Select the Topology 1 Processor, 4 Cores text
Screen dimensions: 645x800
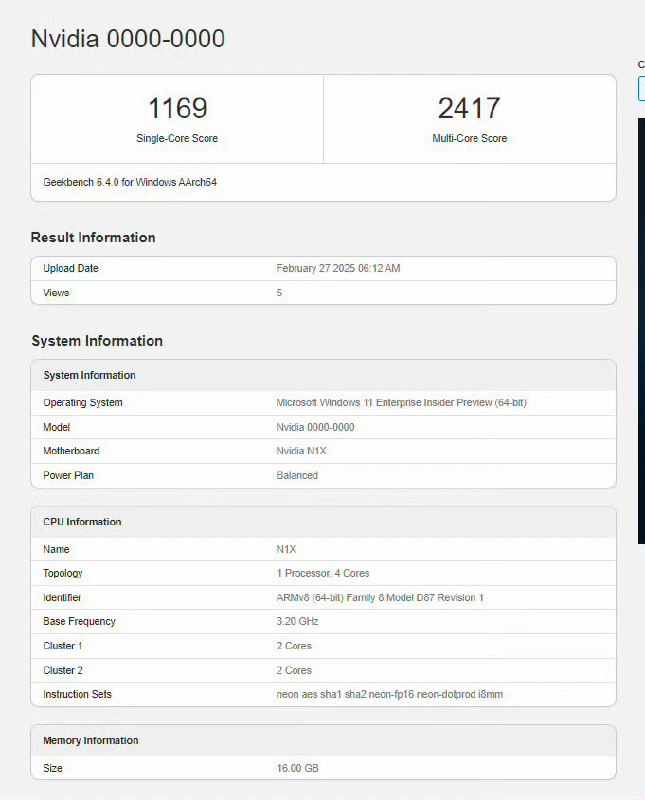(322, 573)
